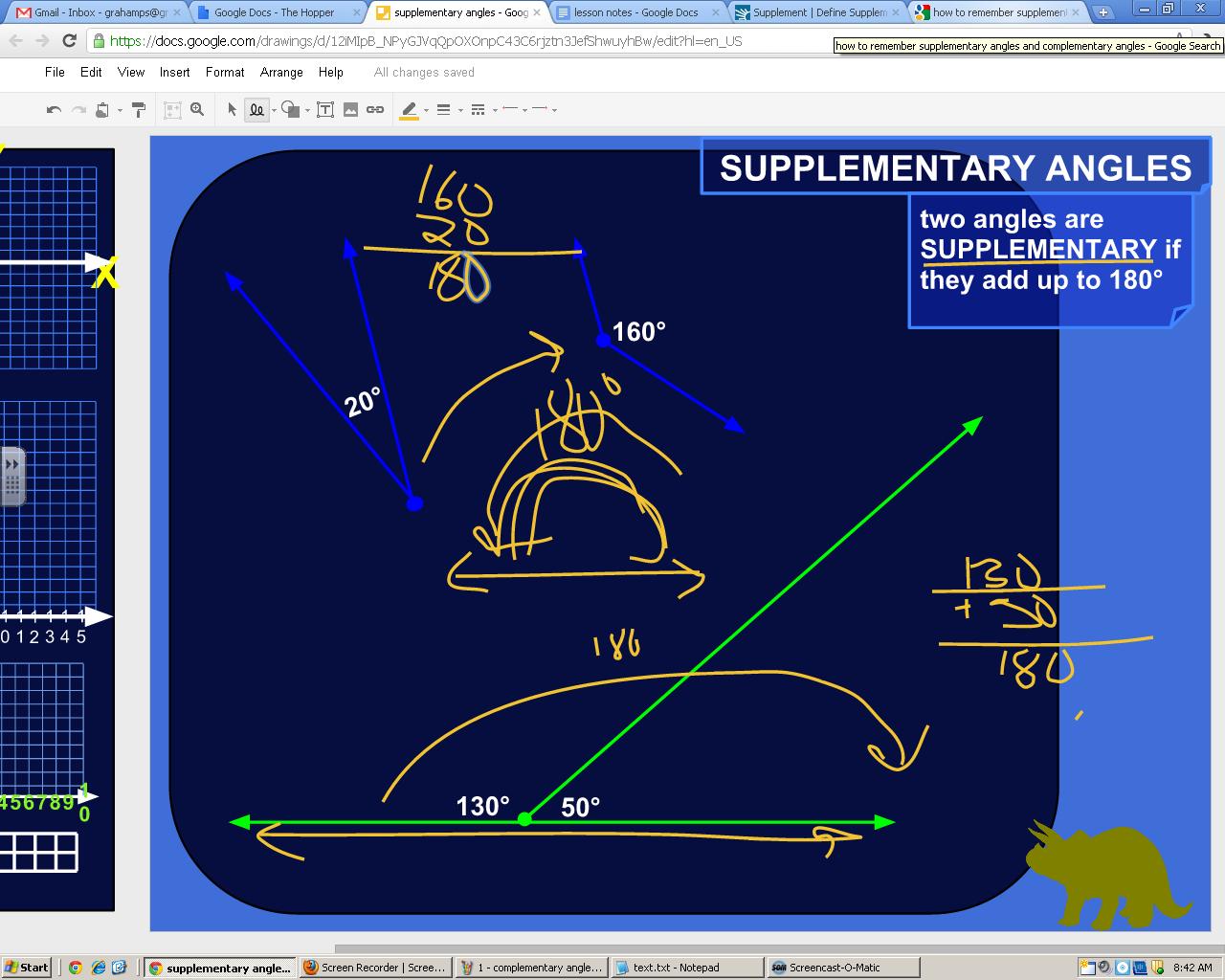The height and width of the screenshot is (980, 1225).
Task: Open text.txt Notepad from the taskbar
Action: pos(686,968)
